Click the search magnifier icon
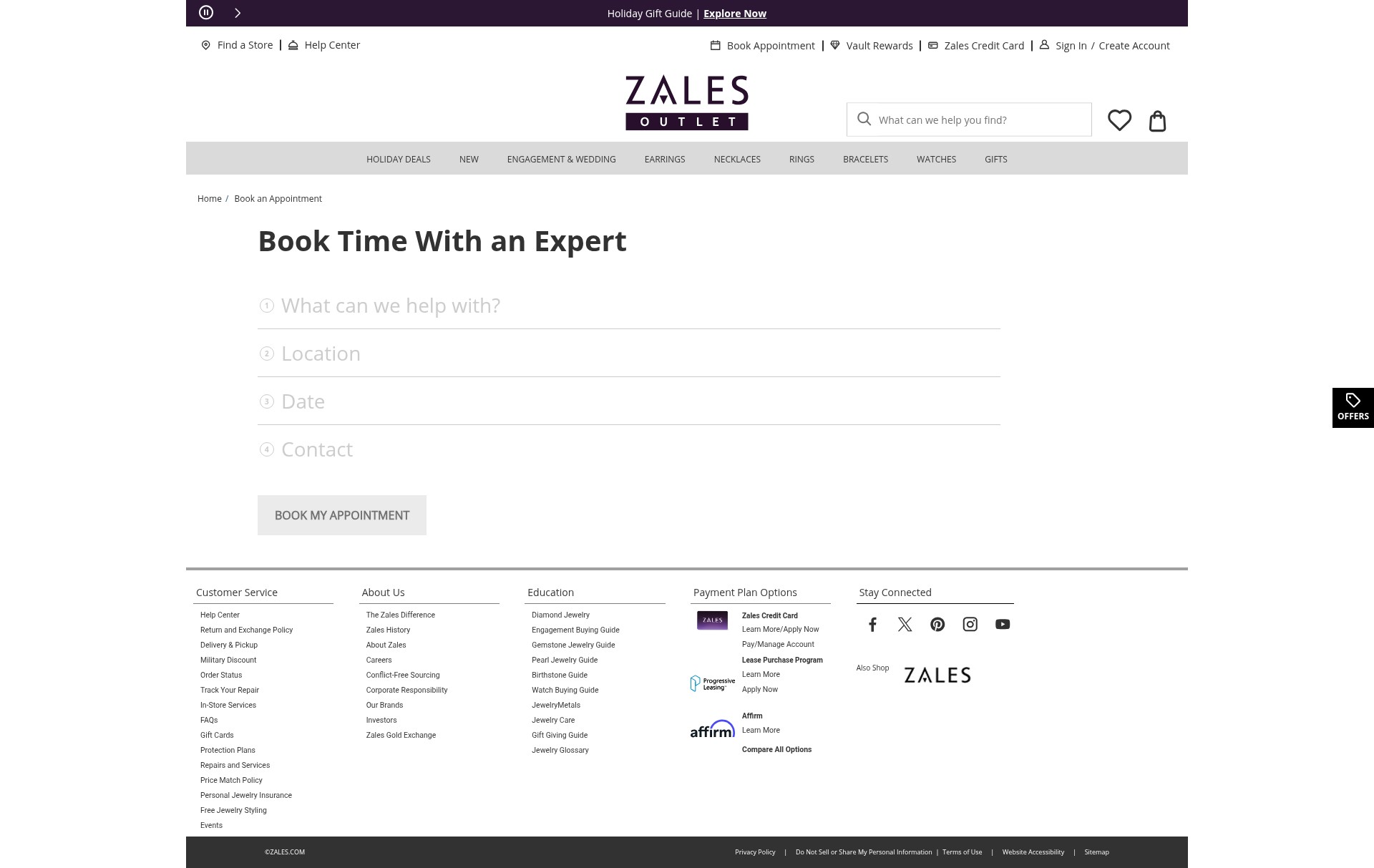1374x868 pixels. point(864,119)
